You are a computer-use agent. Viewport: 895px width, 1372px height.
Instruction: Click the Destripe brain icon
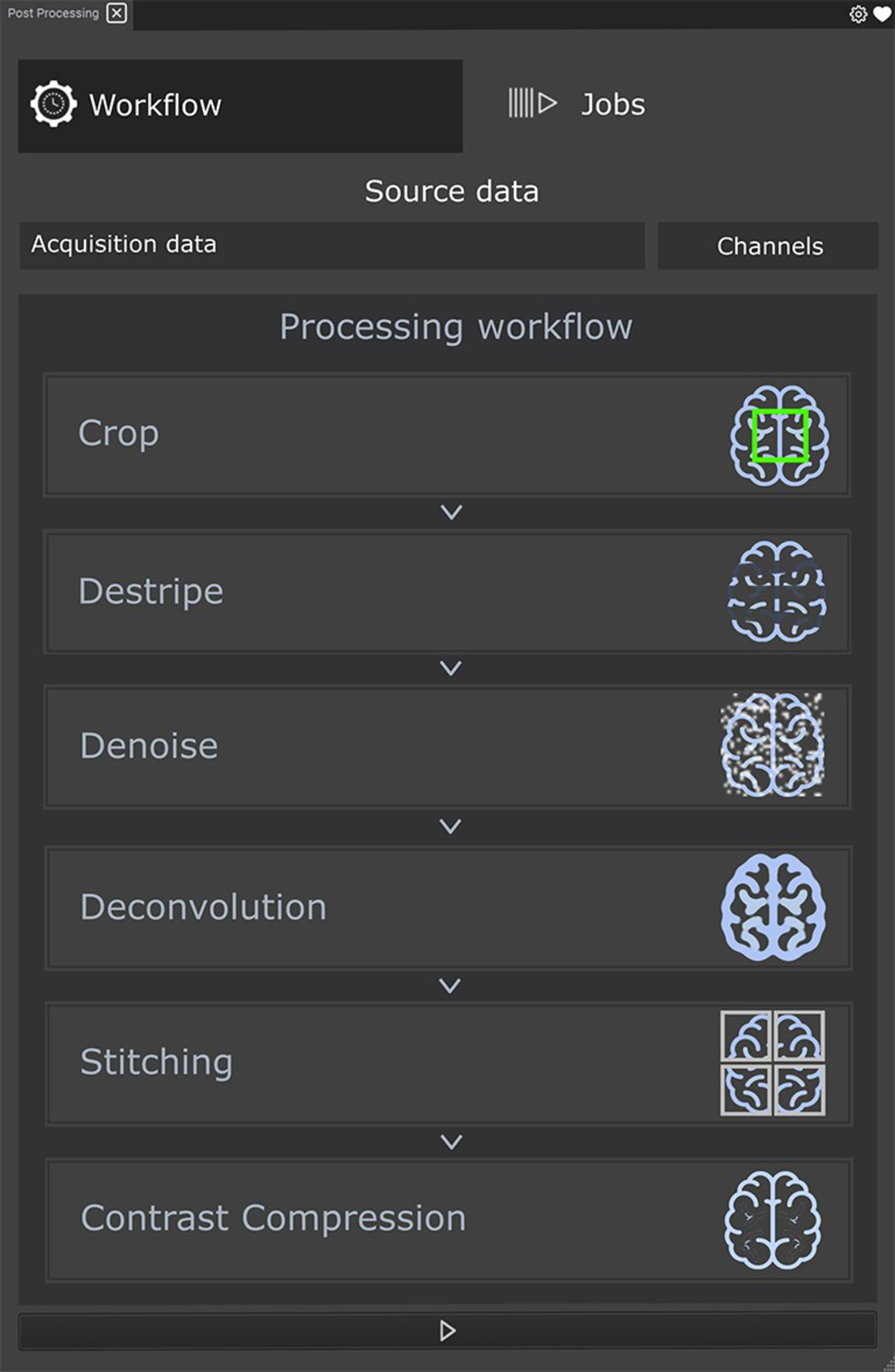tap(779, 593)
